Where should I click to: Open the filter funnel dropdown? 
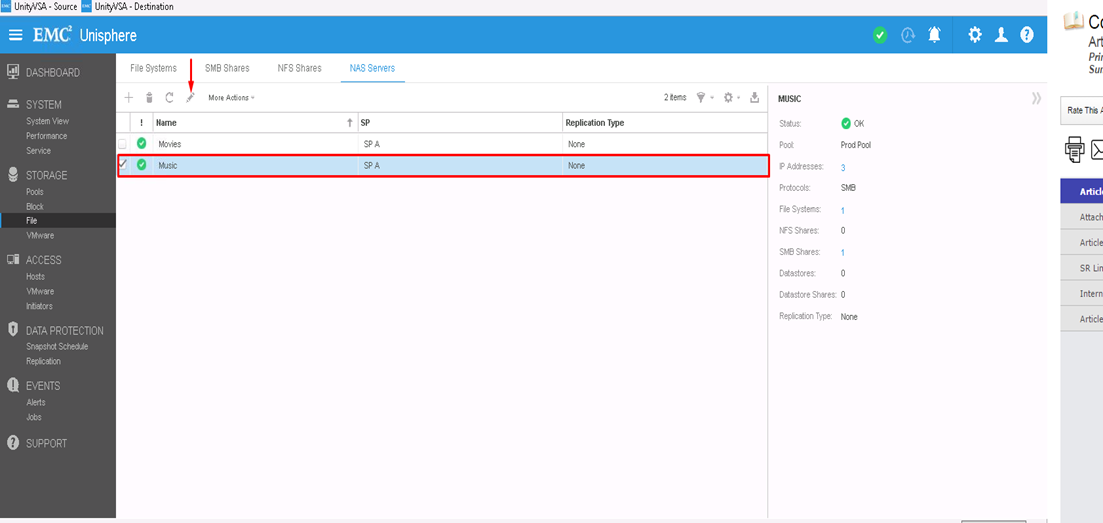coord(703,98)
